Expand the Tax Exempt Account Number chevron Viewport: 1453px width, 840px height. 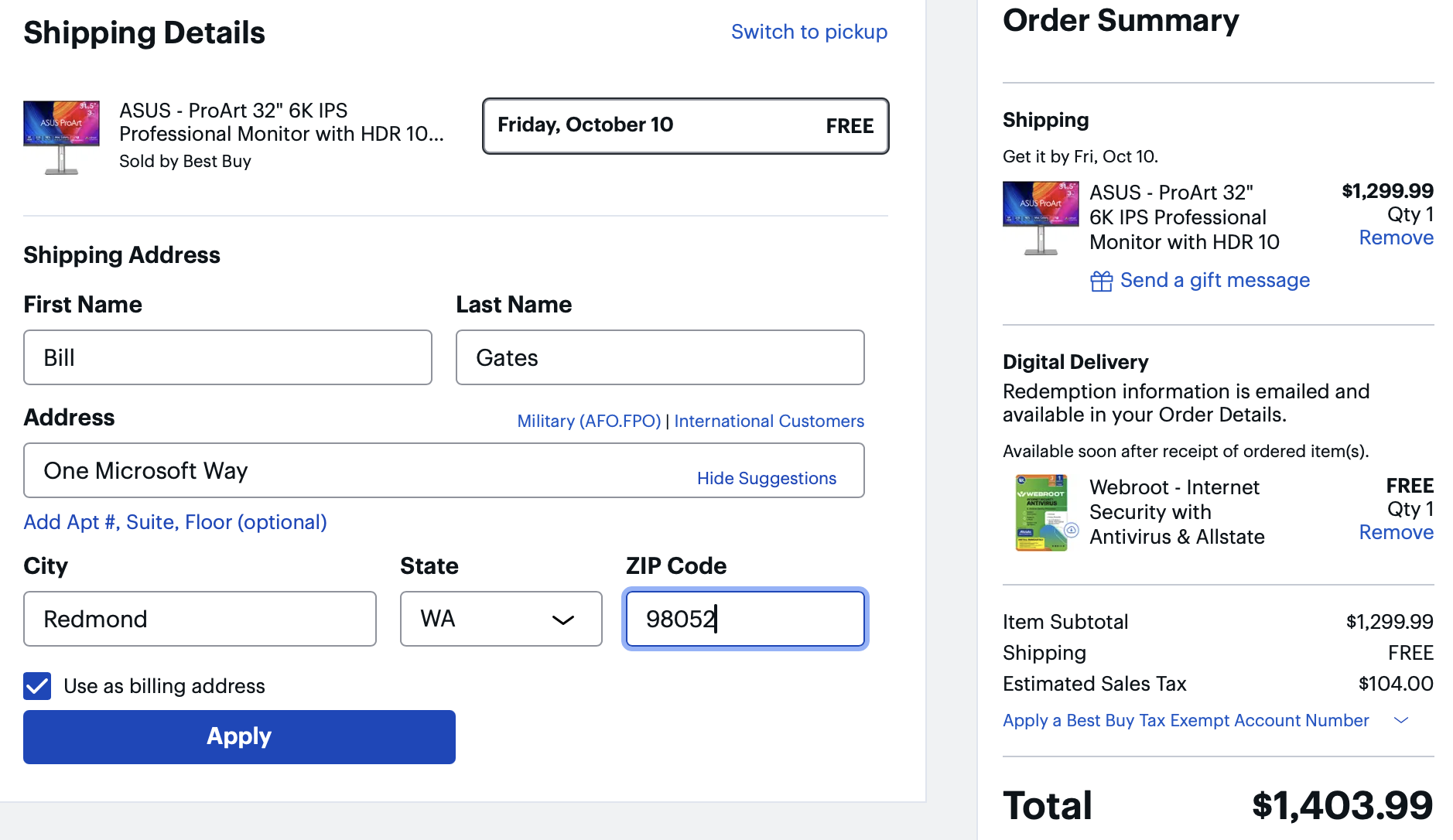pos(1400,720)
